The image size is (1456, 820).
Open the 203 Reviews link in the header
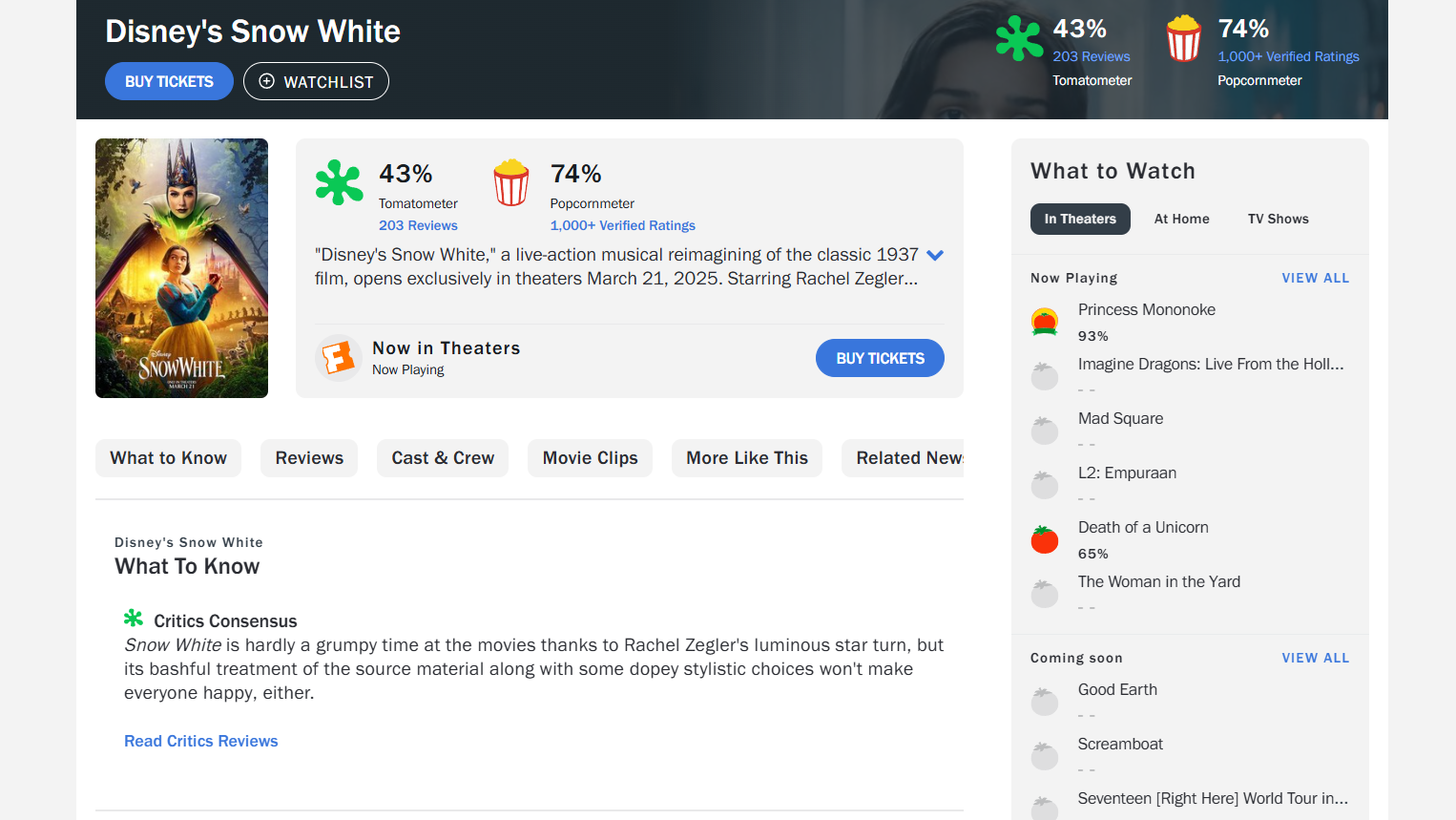(1092, 56)
